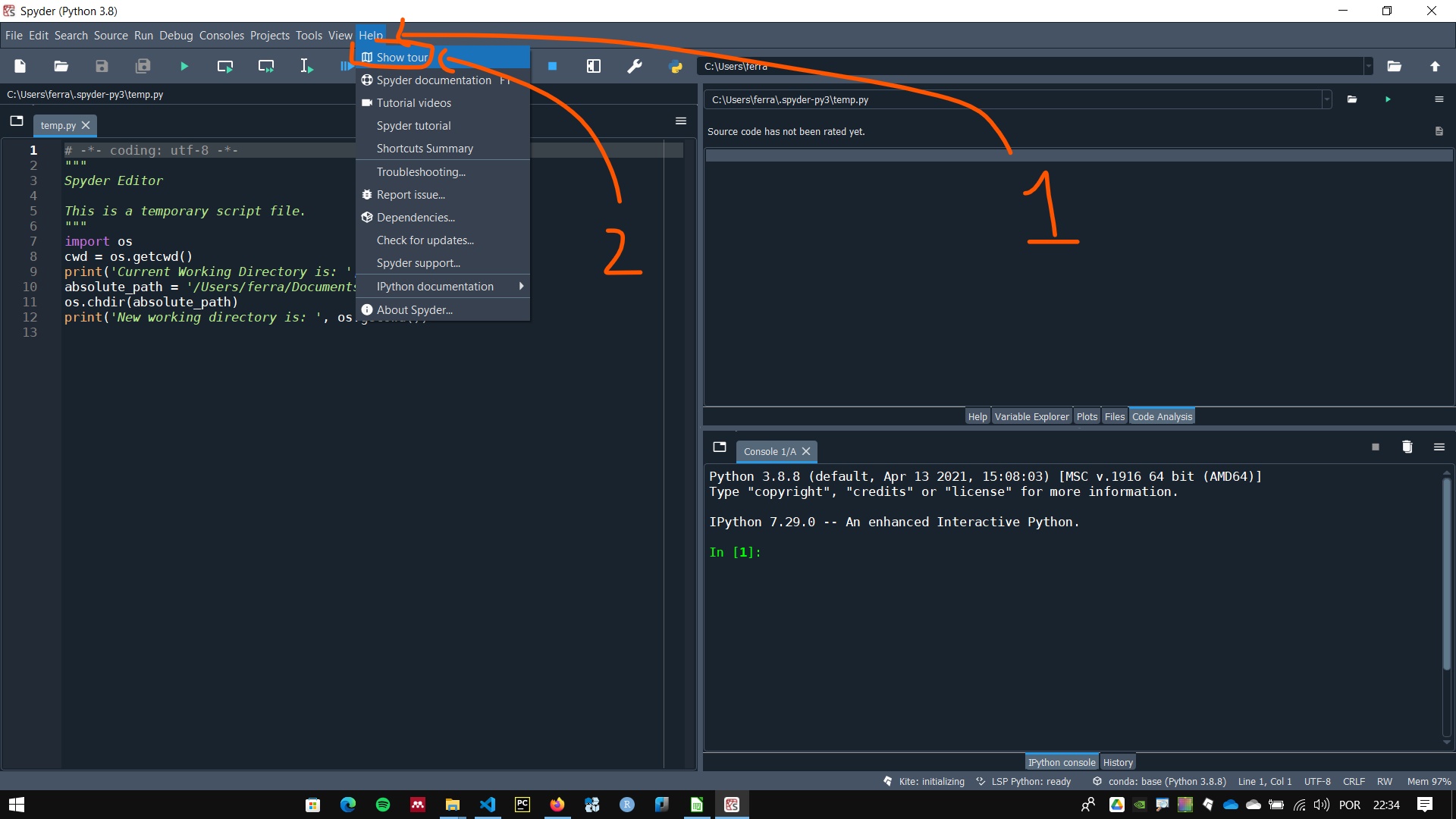This screenshot has height=819, width=1456.
Task: Run file with green play icon
Action: (x=184, y=67)
